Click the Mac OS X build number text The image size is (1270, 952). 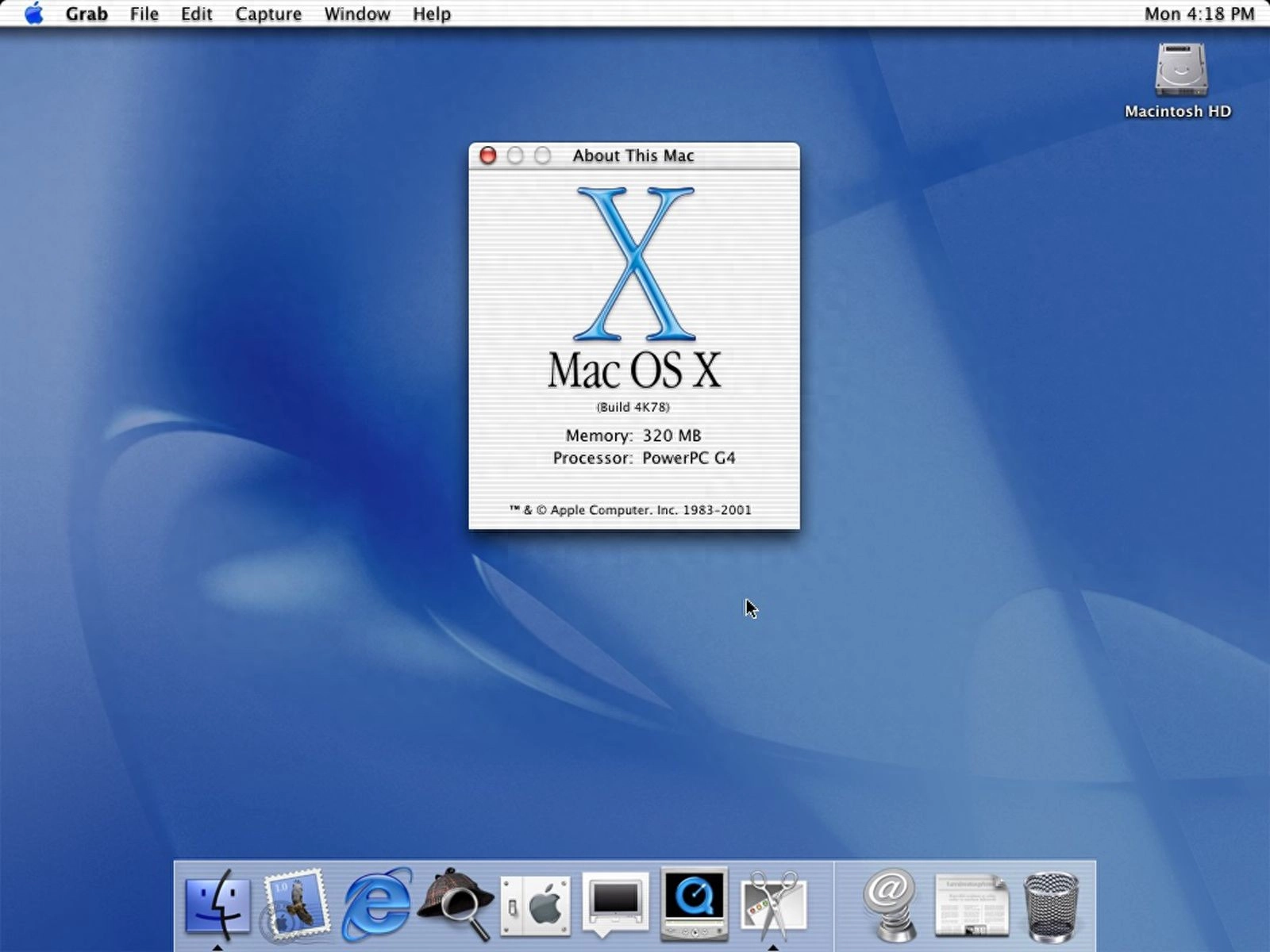click(633, 406)
